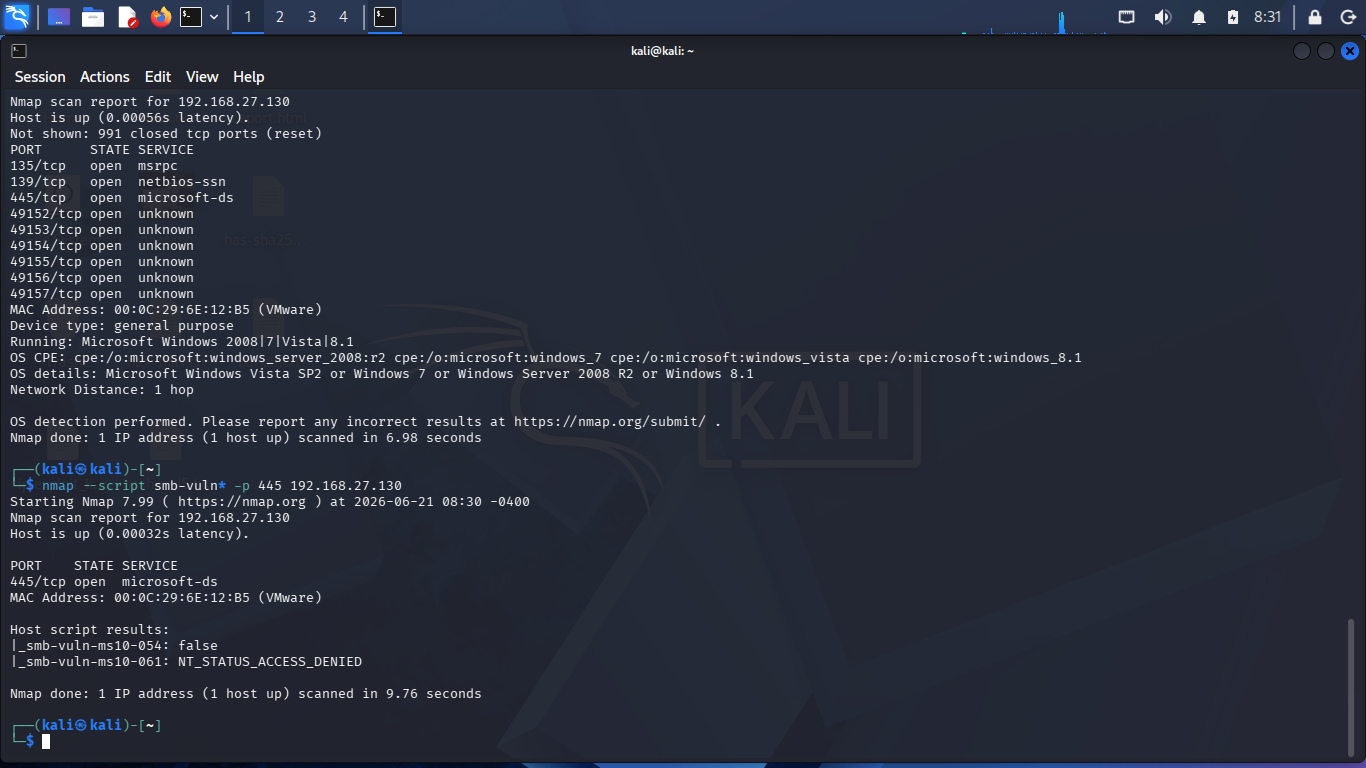
Task: Focus the terminal window taskbar button
Action: [385, 17]
